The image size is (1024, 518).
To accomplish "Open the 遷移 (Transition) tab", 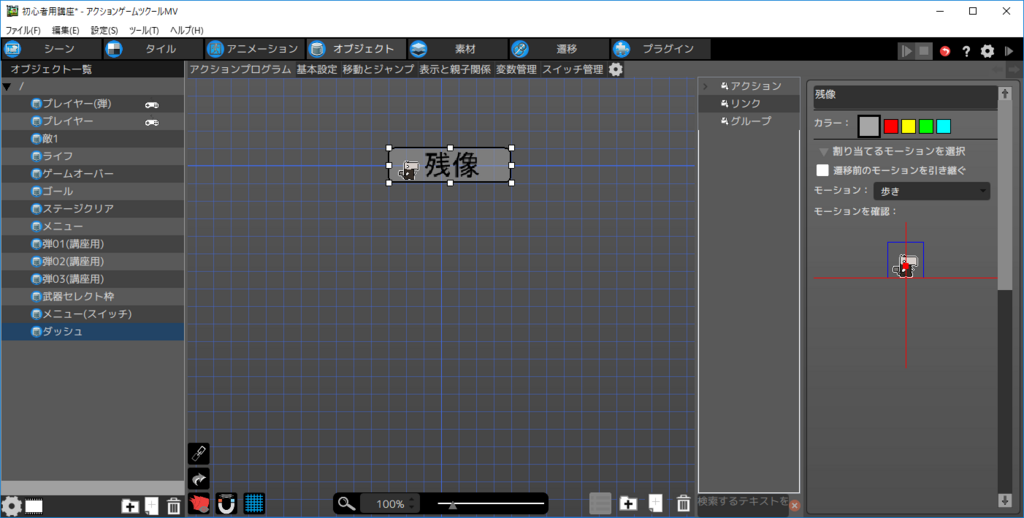I will coord(559,49).
